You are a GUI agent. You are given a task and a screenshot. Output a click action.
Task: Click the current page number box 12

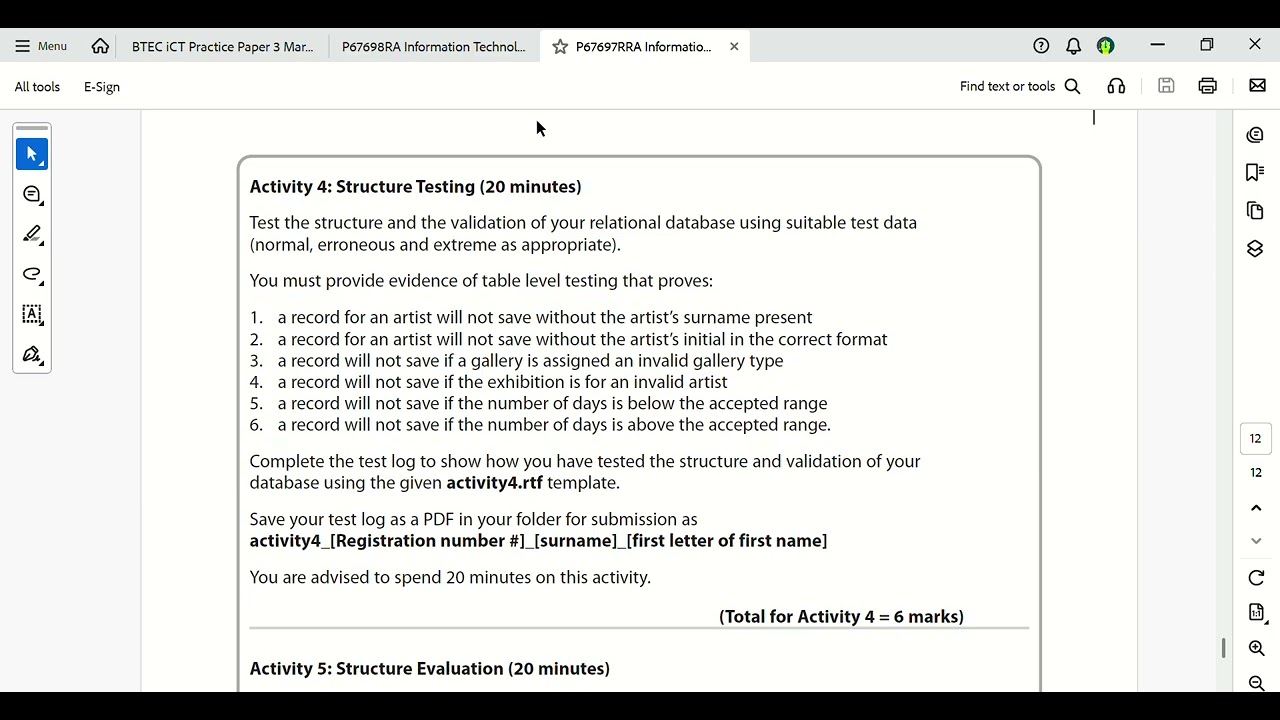click(1256, 438)
